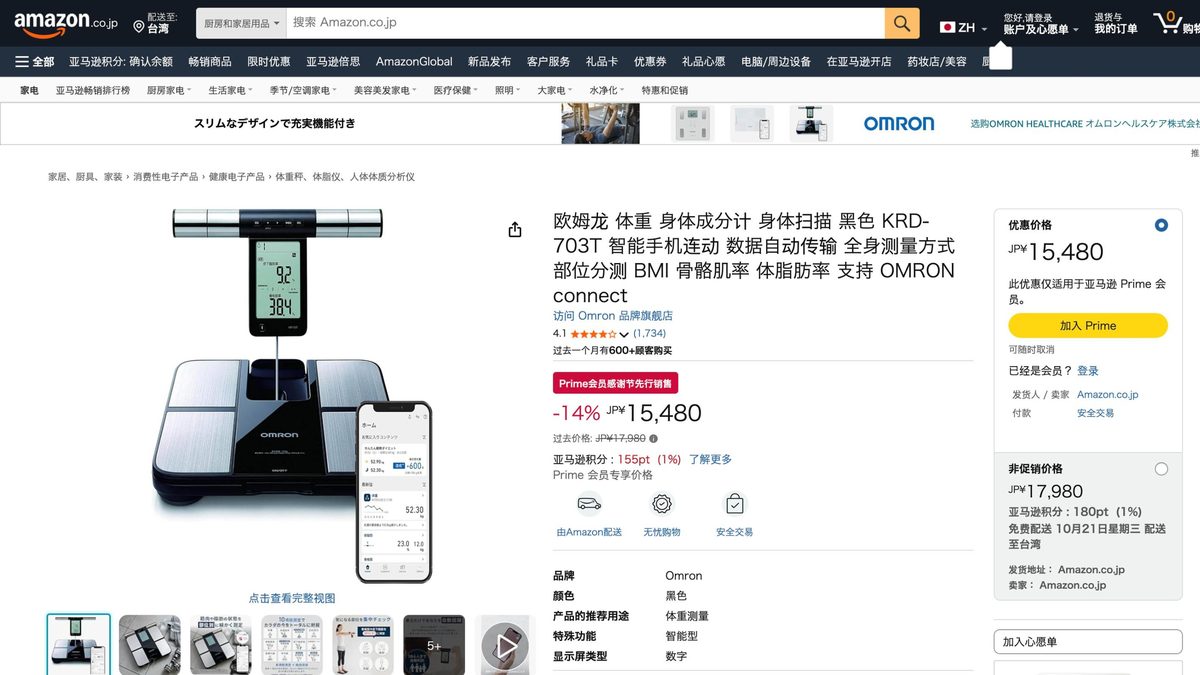
Task: Open the 5+ more images thumbnail
Action: click(434, 645)
